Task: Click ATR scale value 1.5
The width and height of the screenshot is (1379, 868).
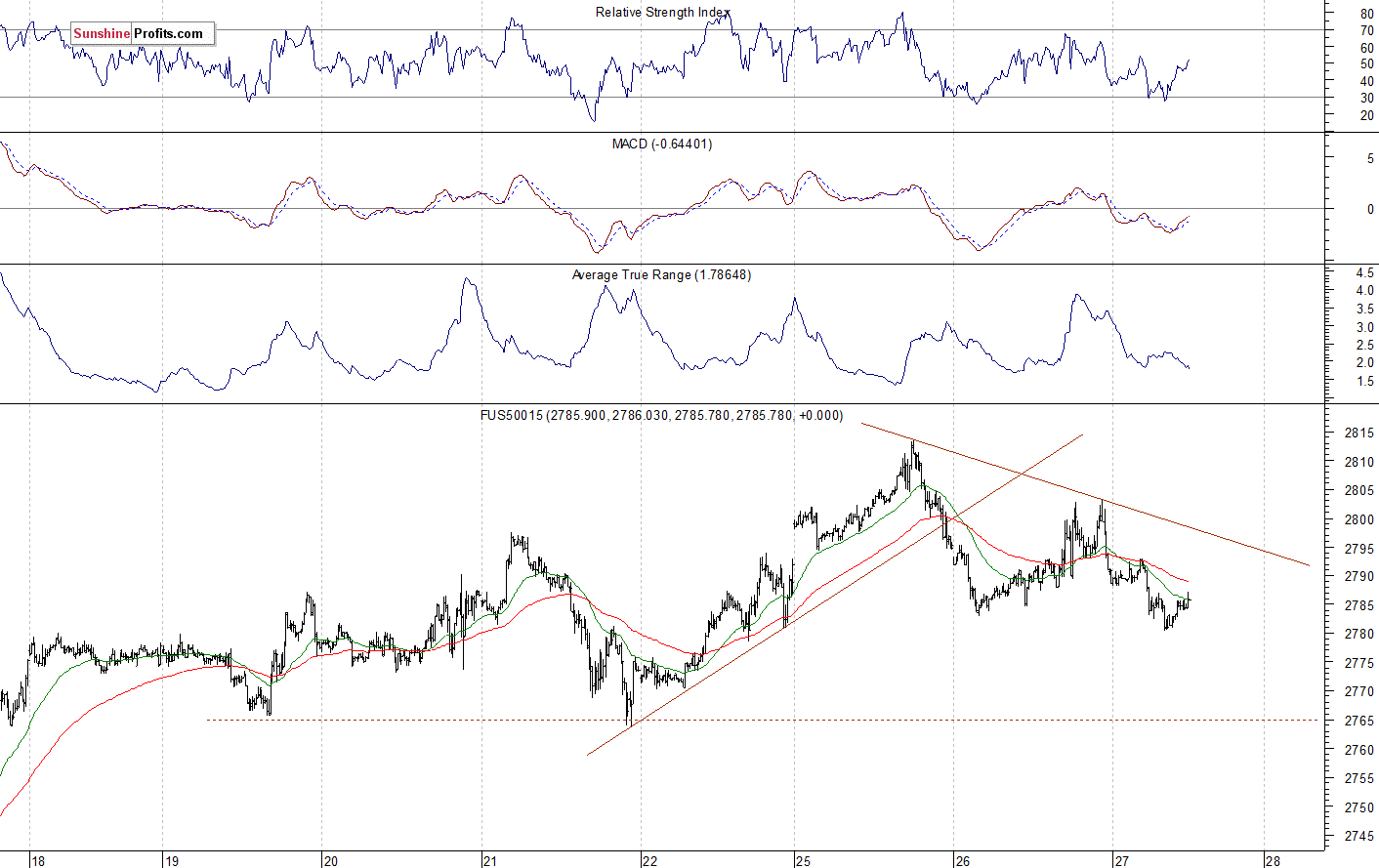Action: [1364, 381]
